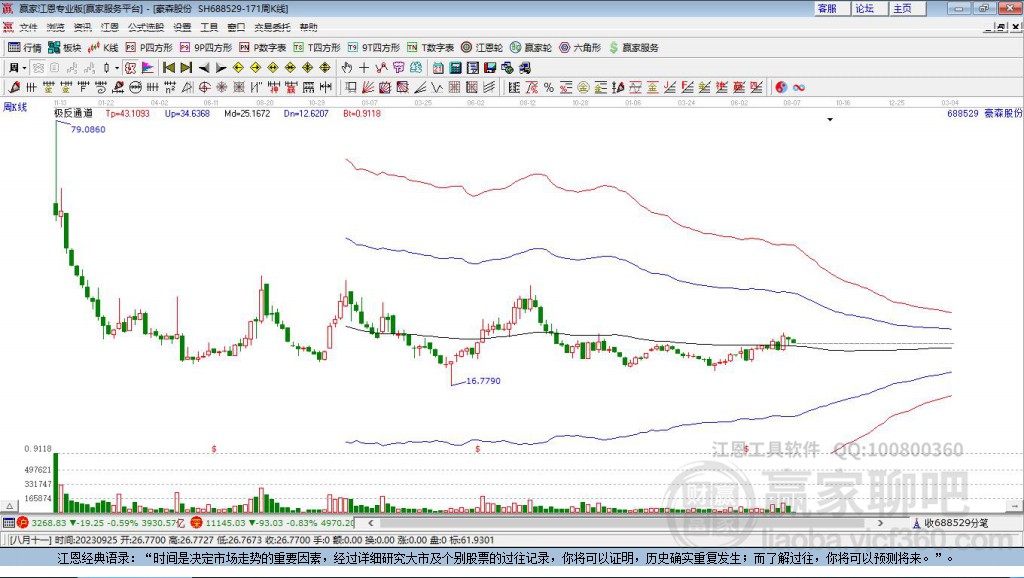Click the up-triangle button left of volume
Screen dimensions: 1024x578
[x=10, y=506]
